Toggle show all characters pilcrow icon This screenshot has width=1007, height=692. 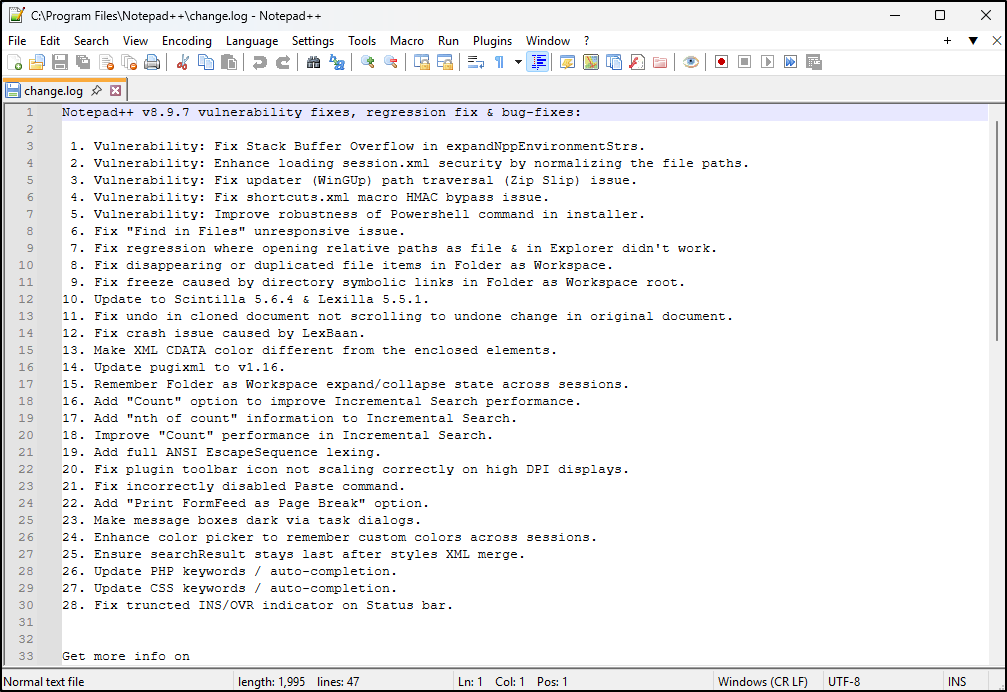[499, 62]
